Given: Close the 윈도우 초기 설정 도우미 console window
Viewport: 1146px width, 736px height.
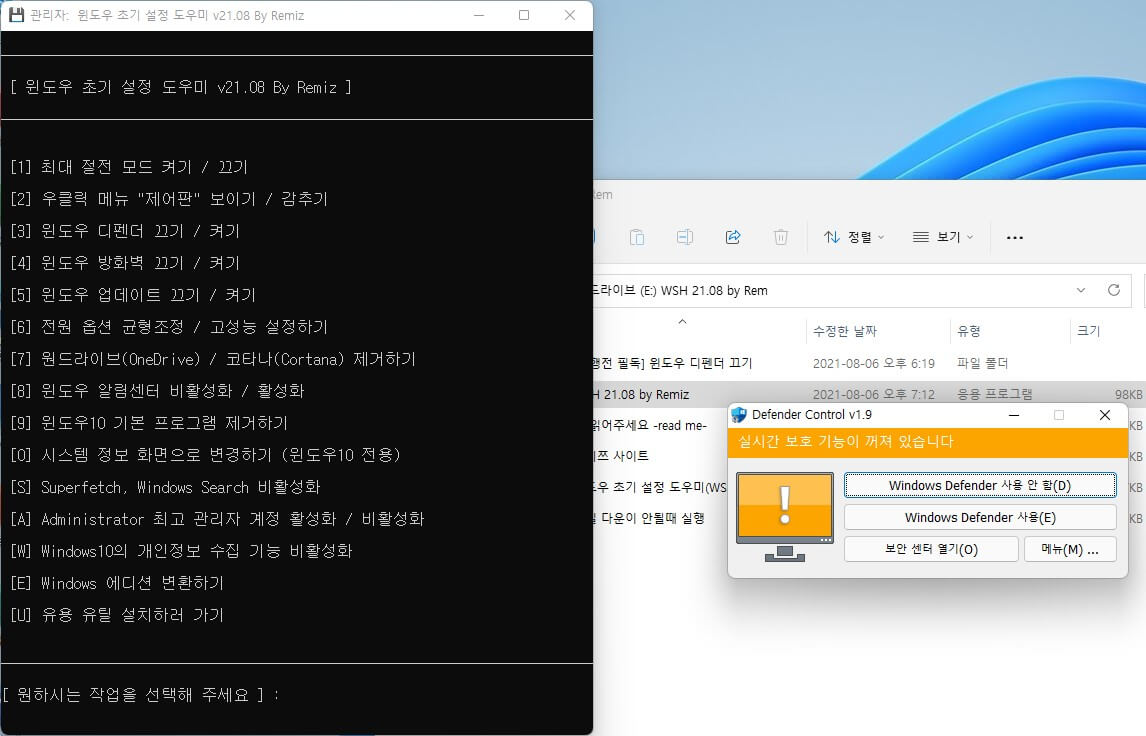Looking at the screenshot, I should (570, 15).
